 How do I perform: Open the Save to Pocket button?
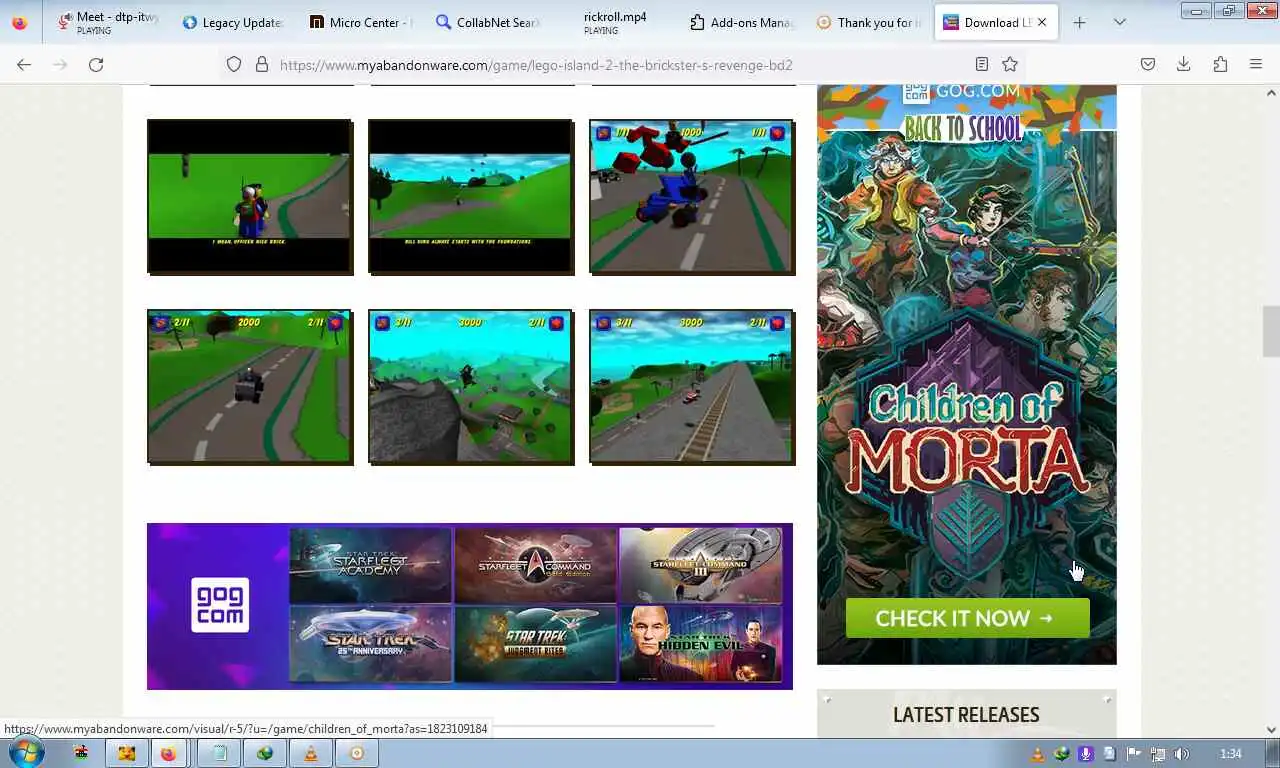(x=1148, y=64)
